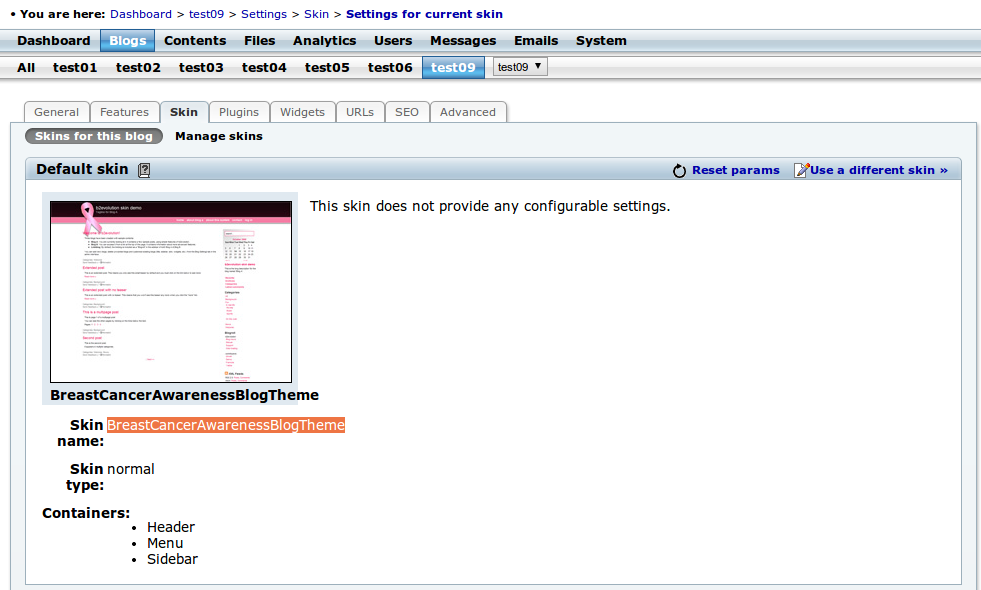Viewport: 981px width, 590px height.
Task: Switch to blog test05
Action: [327, 68]
